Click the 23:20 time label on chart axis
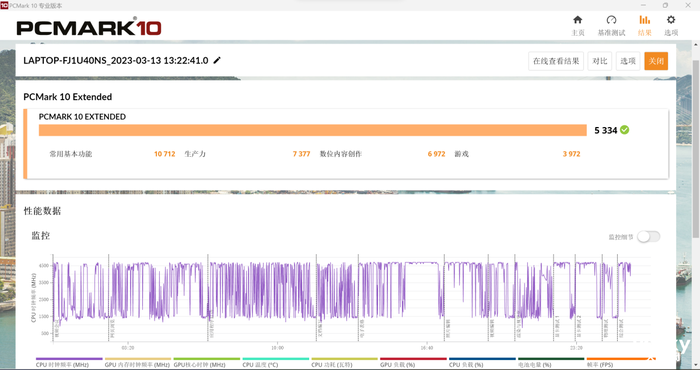Viewport: 700px width, 370px height. click(576, 348)
